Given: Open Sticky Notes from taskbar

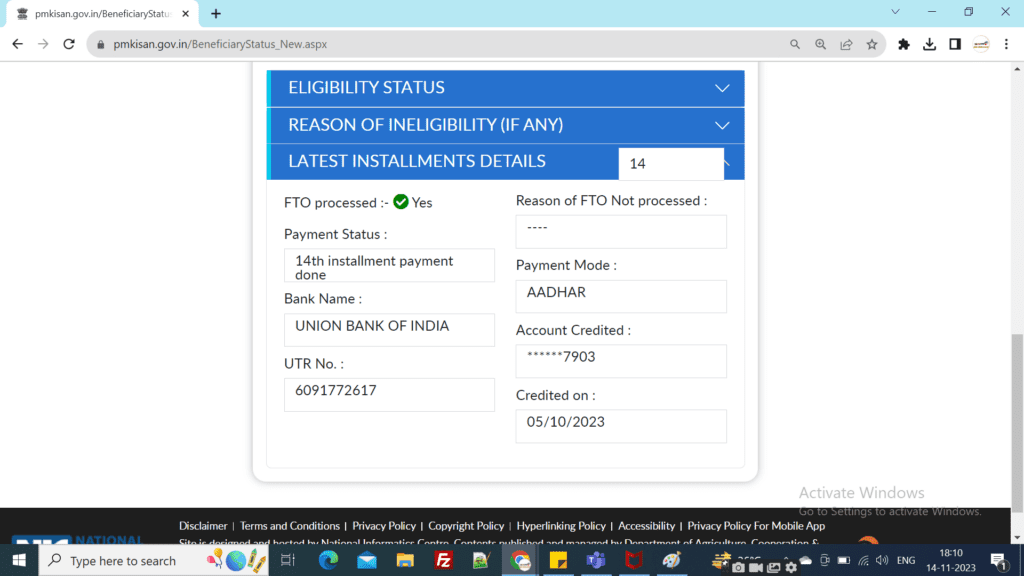Looking at the screenshot, I should tap(558, 560).
